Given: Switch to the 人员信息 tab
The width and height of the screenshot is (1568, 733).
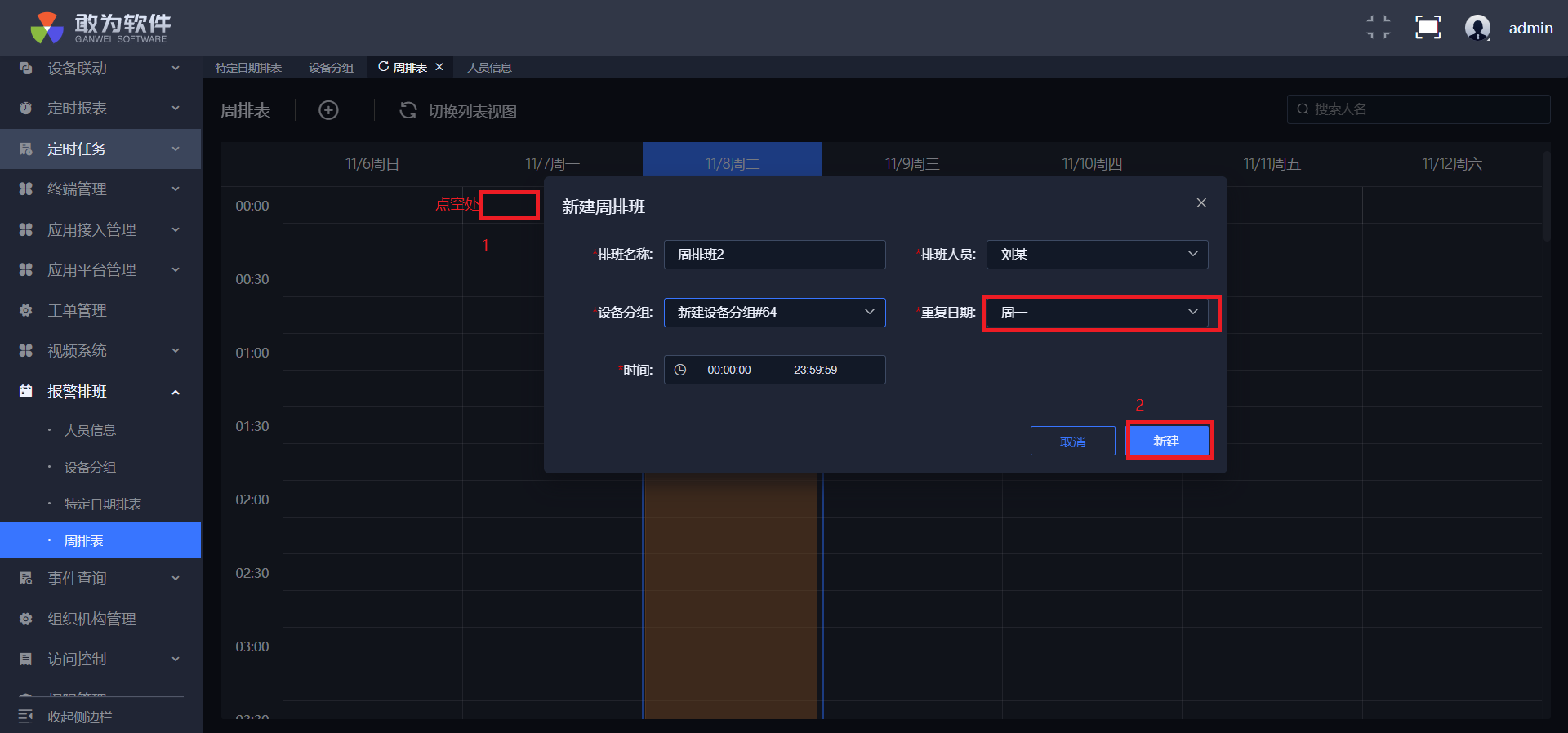Looking at the screenshot, I should (489, 68).
